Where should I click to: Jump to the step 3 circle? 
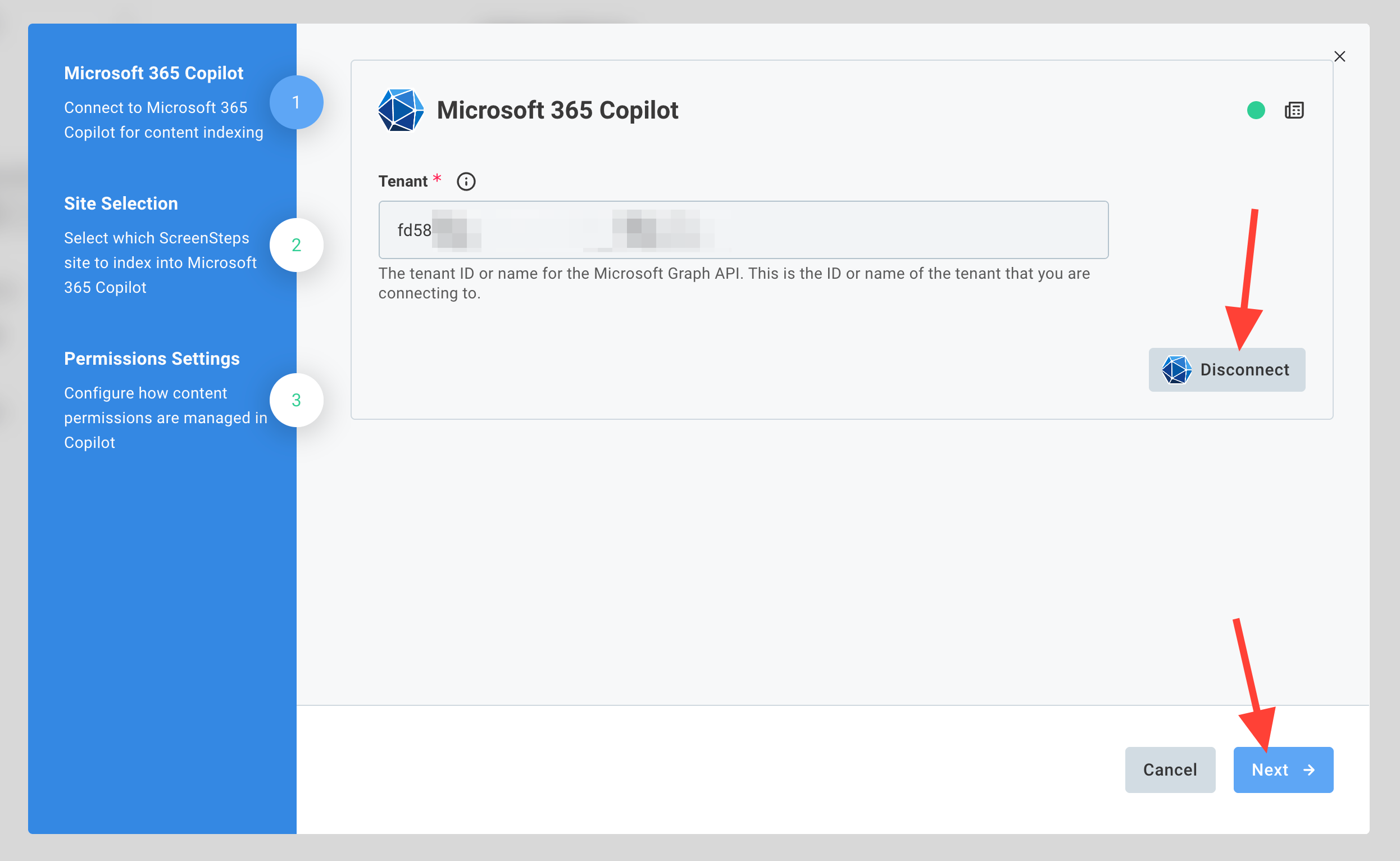(296, 400)
